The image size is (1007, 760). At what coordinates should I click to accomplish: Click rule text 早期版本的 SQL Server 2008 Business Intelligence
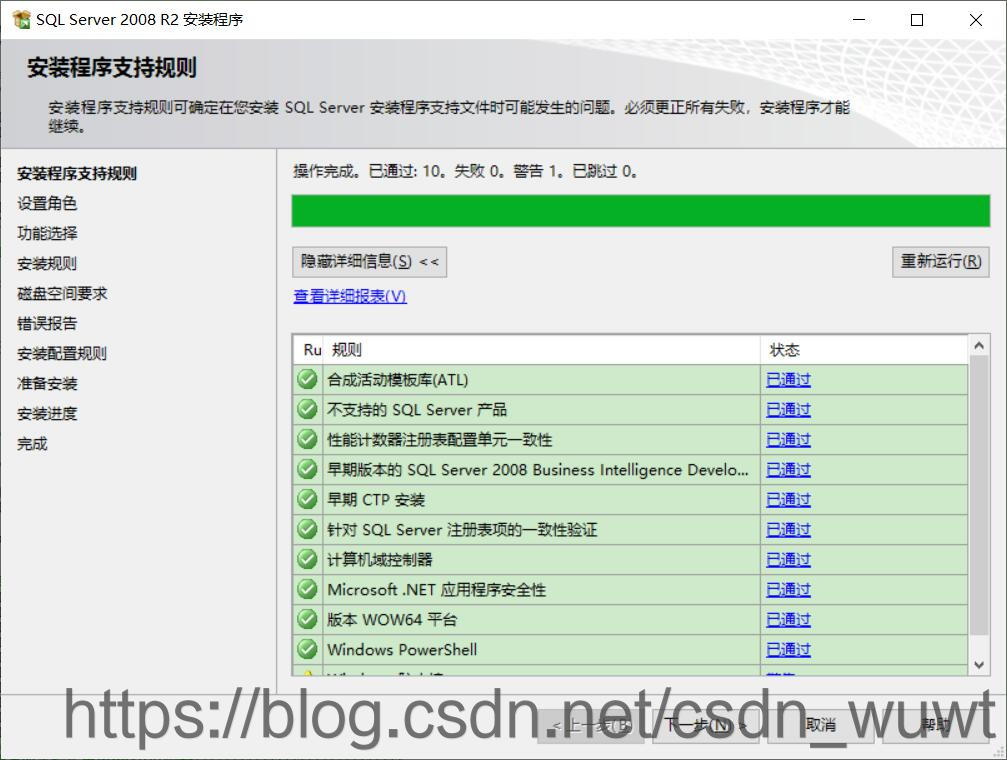click(538, 470)
